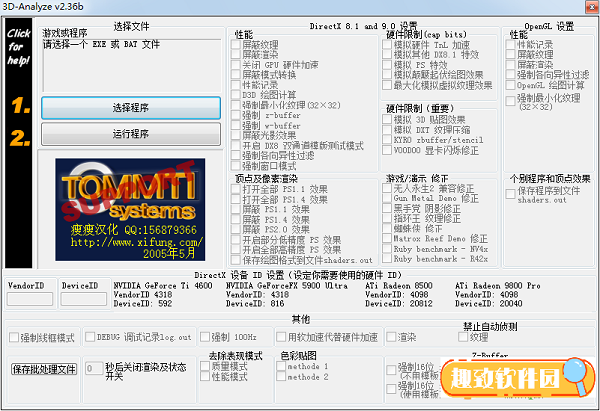This screenshot has height=411, width=600.
Task: Enable 关闭 GPU 硬件加速 checkbox
Action: tap(237, 65)
